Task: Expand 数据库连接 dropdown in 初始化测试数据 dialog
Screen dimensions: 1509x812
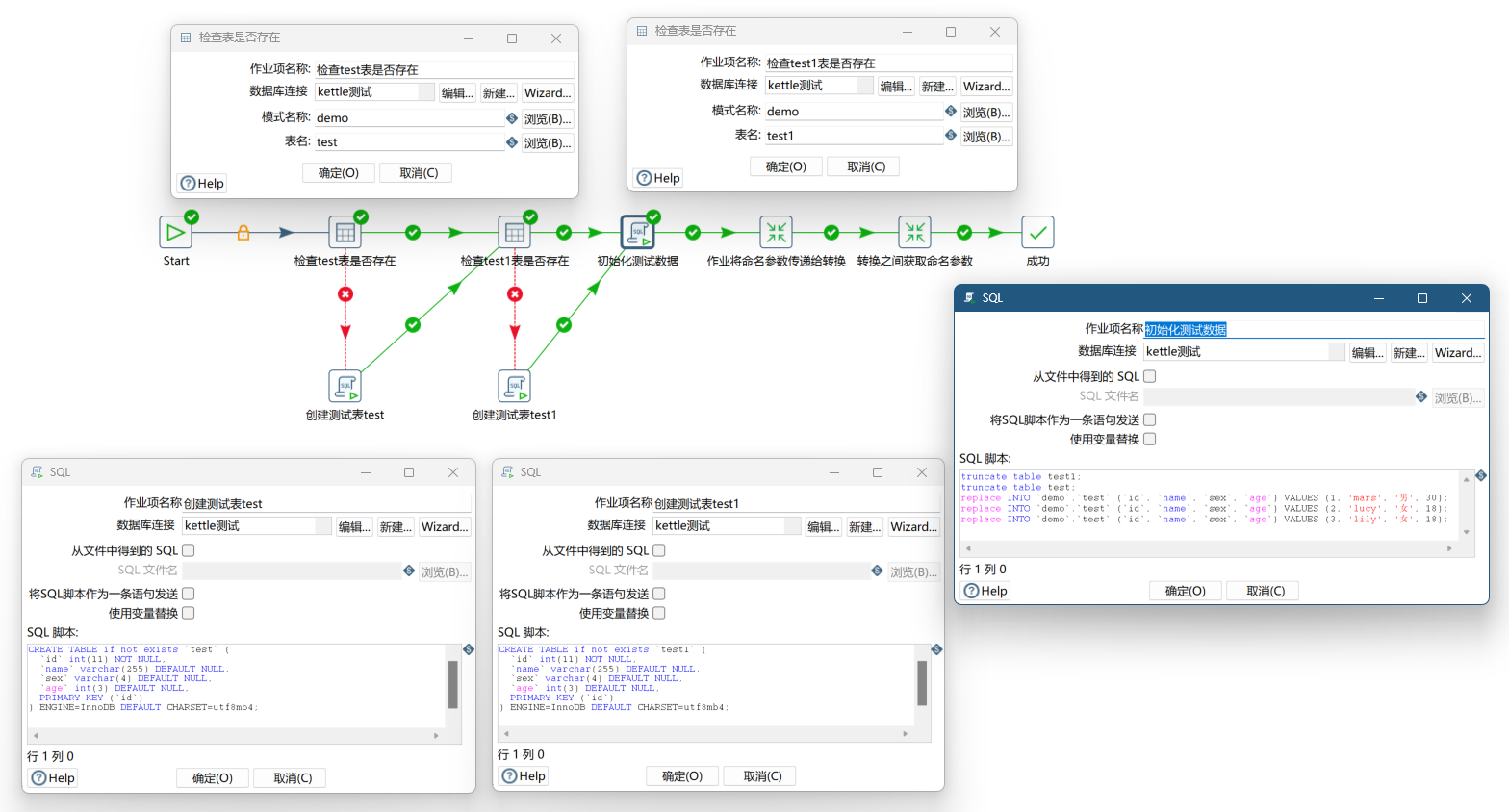Action: click(1336, 352)
